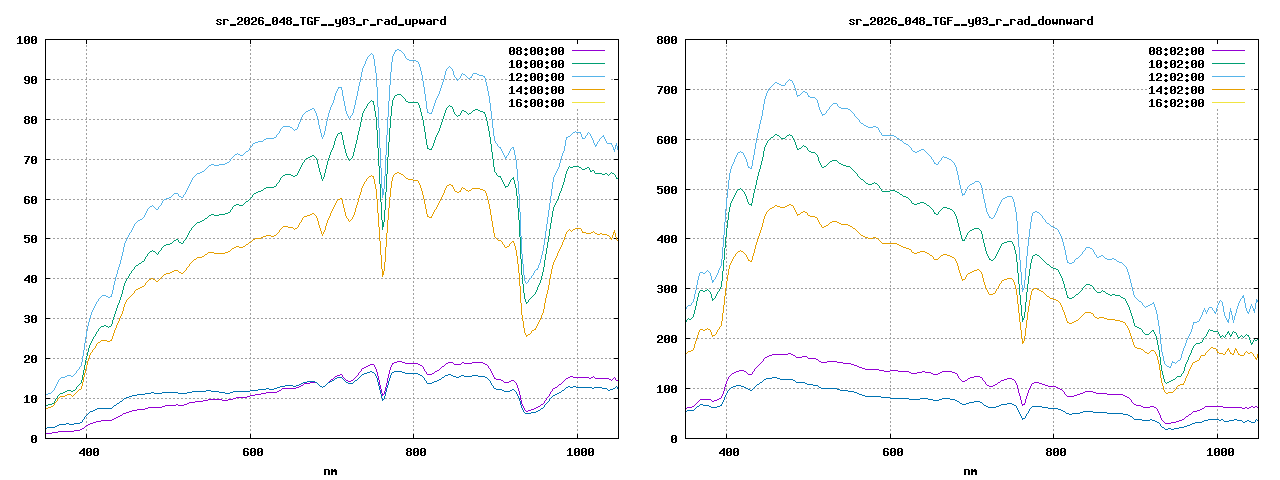This screenshot has width=1280, height=480.
Task: Click the 500 y-axis tick on downward chart
Action: pyautogui.click(x=667, y=189)
